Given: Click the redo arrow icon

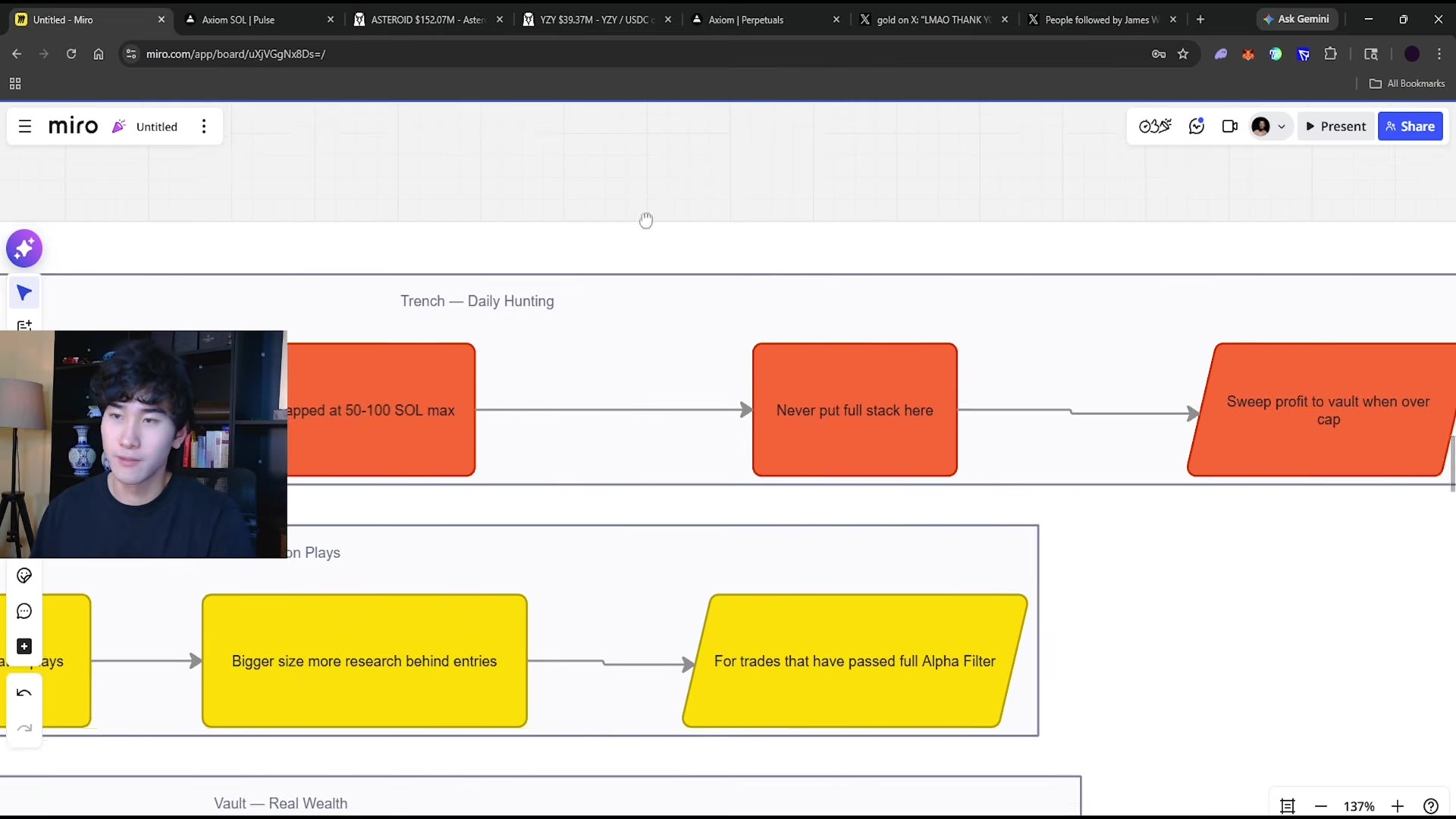Looking at the screenshot, I should (x=24, y=728).
